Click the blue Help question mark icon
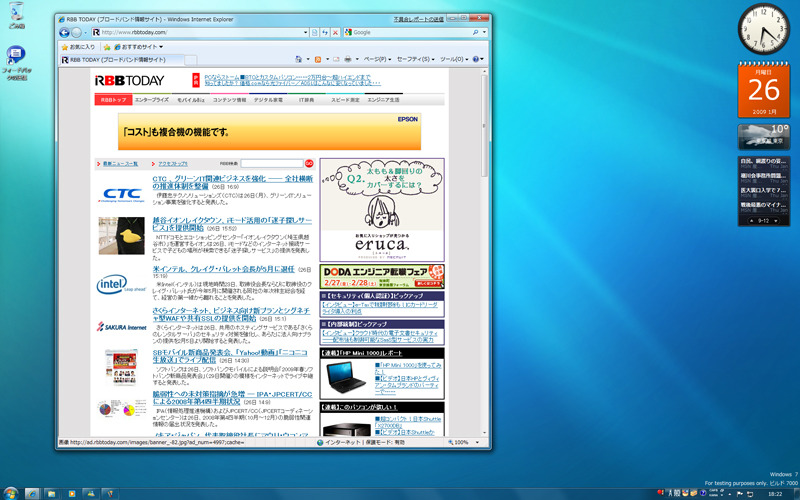Screen dimensions: 800x500 tap(476, 59)
